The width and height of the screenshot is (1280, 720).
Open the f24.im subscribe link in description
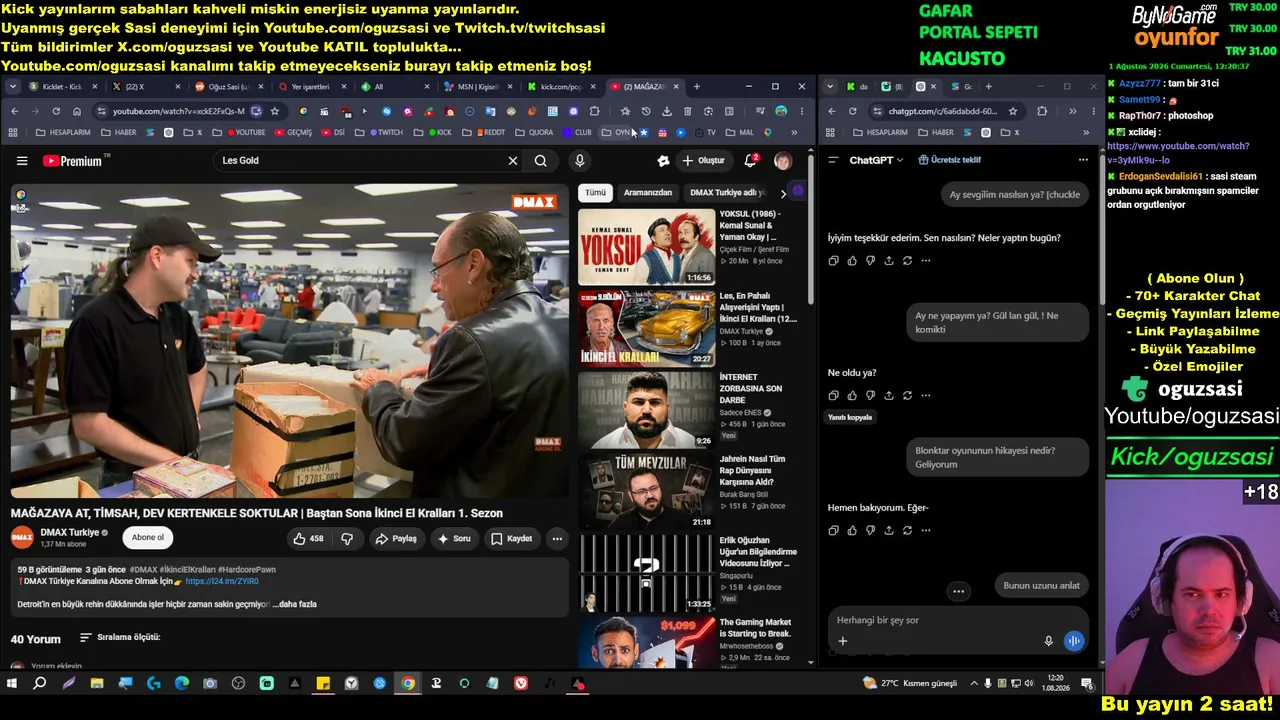click(x=222, y=581)
